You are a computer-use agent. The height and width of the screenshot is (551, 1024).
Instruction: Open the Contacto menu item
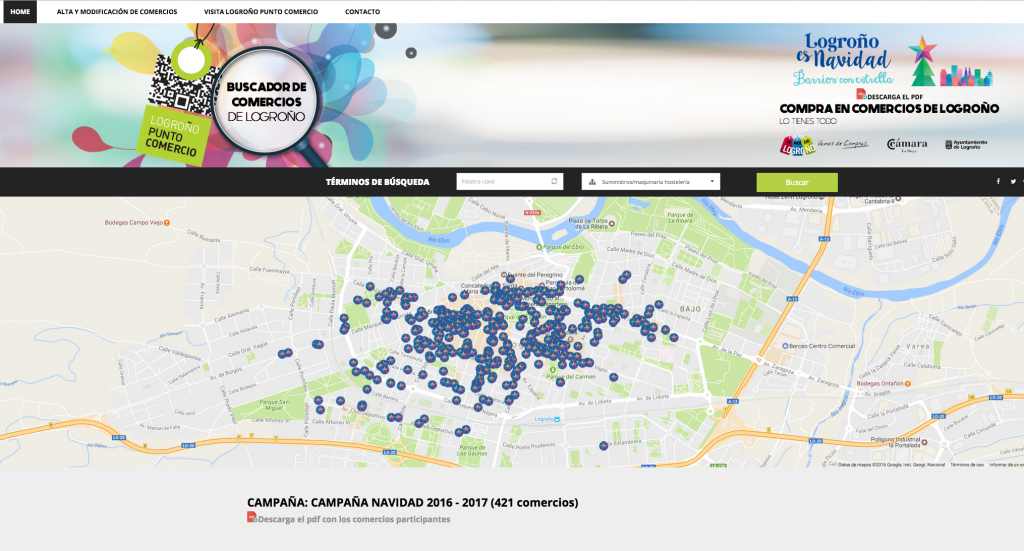(x=362, y=12)
